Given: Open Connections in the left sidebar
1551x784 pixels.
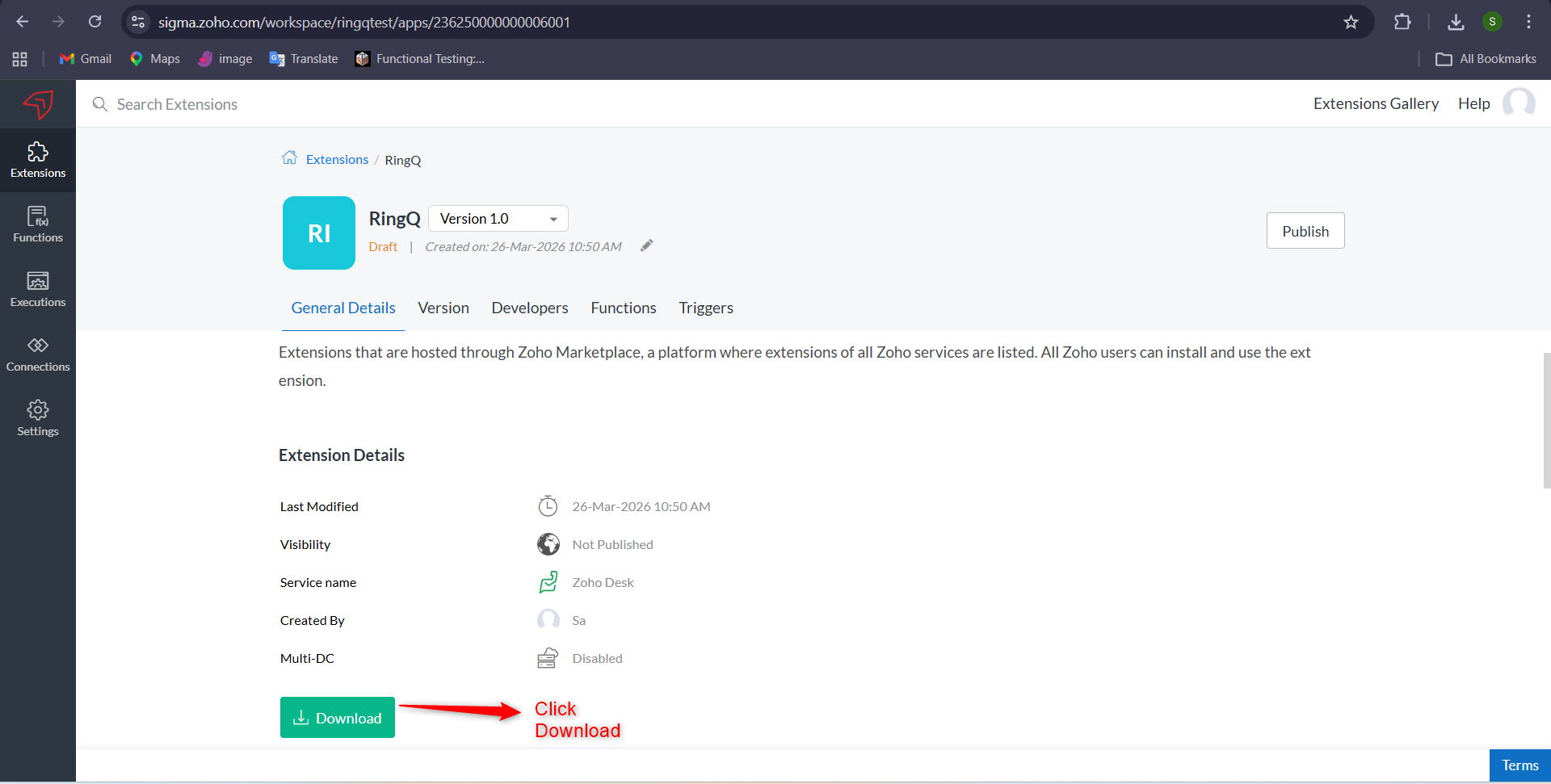Looking at the screenshot, I should pos(38,354).
